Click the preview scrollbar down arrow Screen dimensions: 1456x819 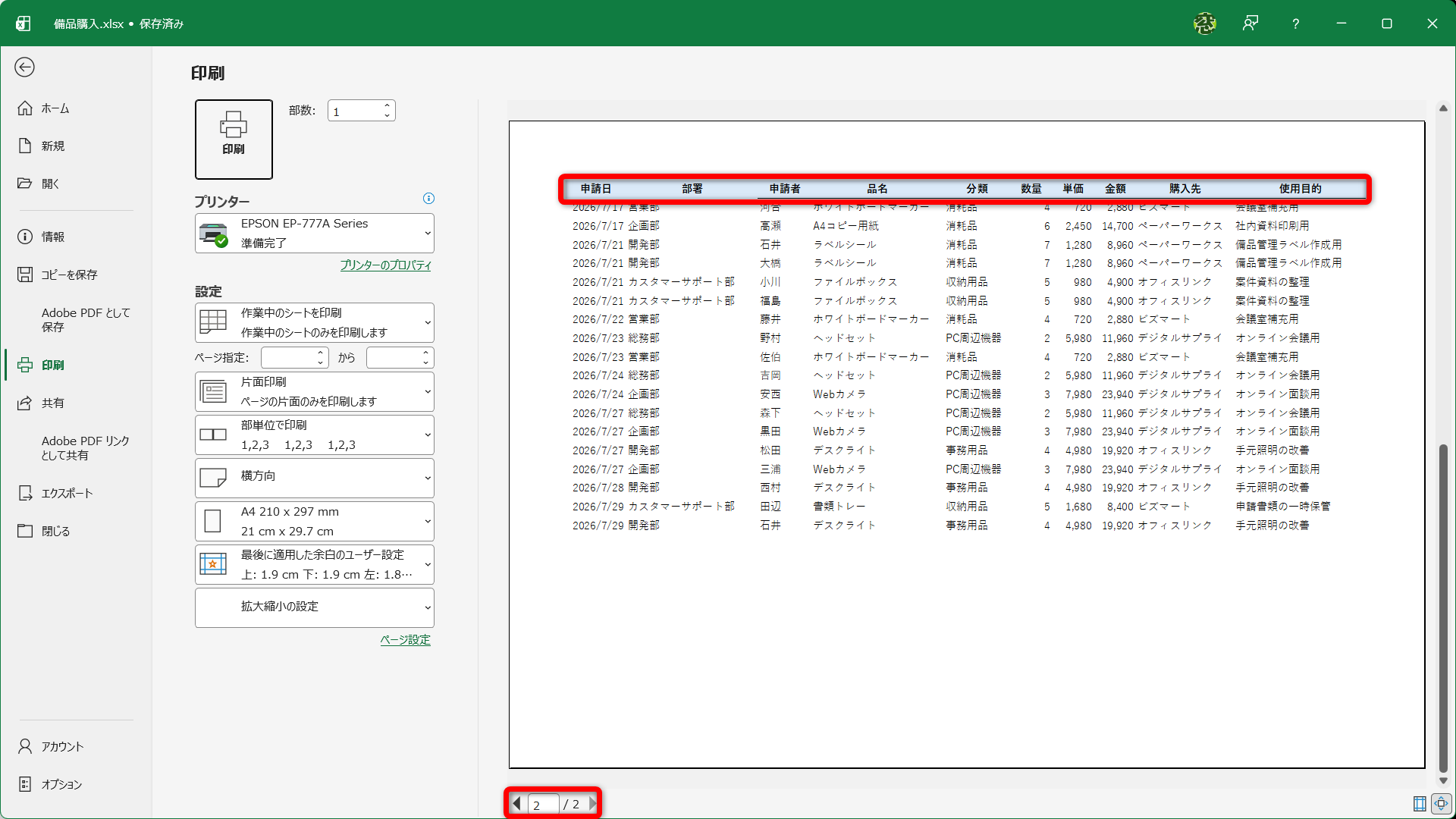pos(1443,780)
